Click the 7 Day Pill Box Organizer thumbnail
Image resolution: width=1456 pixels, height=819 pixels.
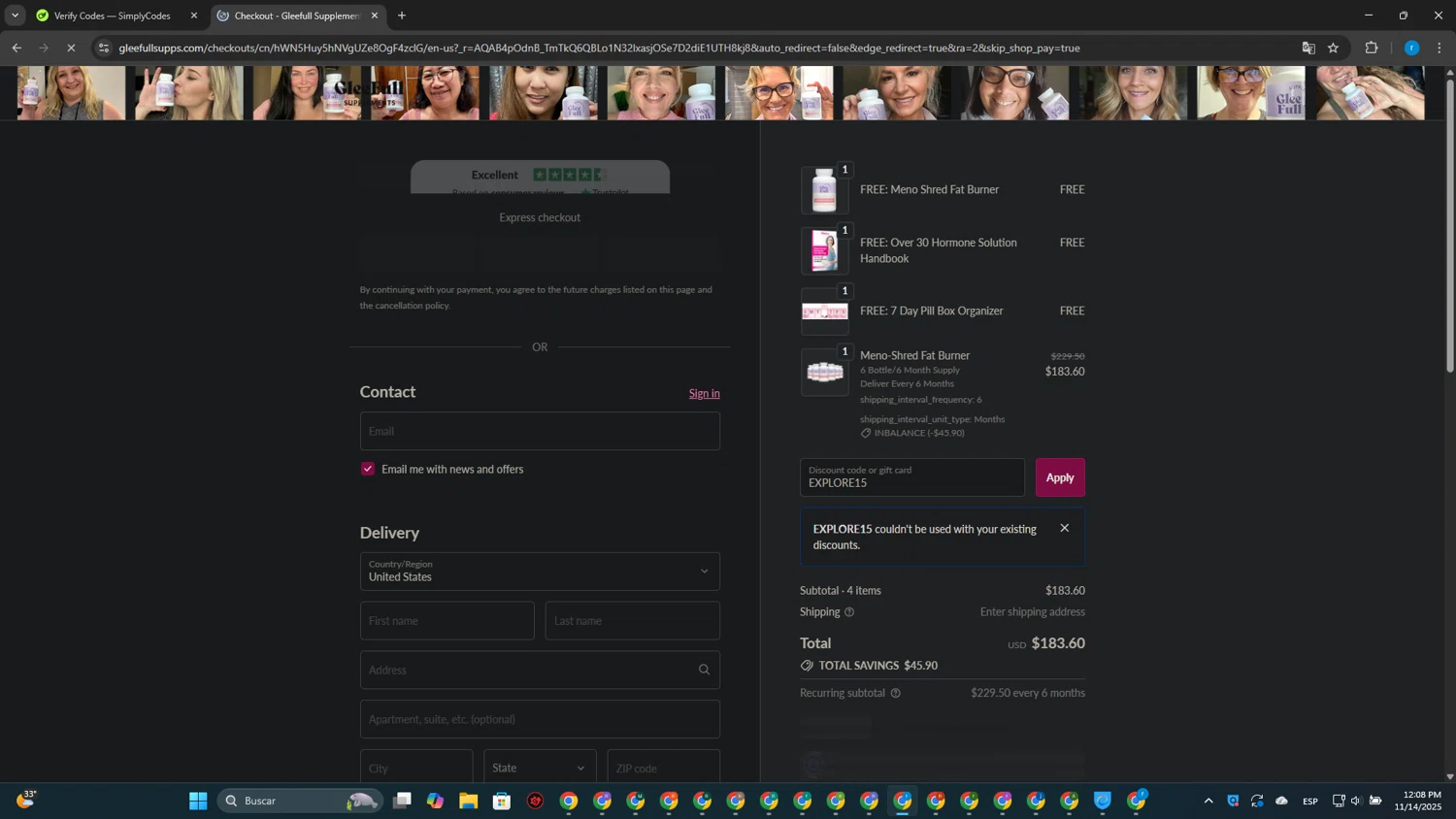(824, 311)
